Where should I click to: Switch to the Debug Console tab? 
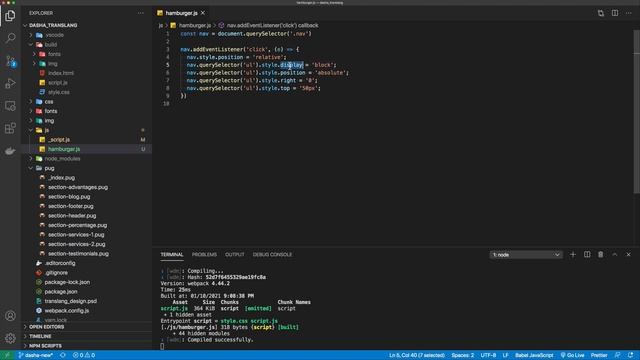(x=272, y=255)
